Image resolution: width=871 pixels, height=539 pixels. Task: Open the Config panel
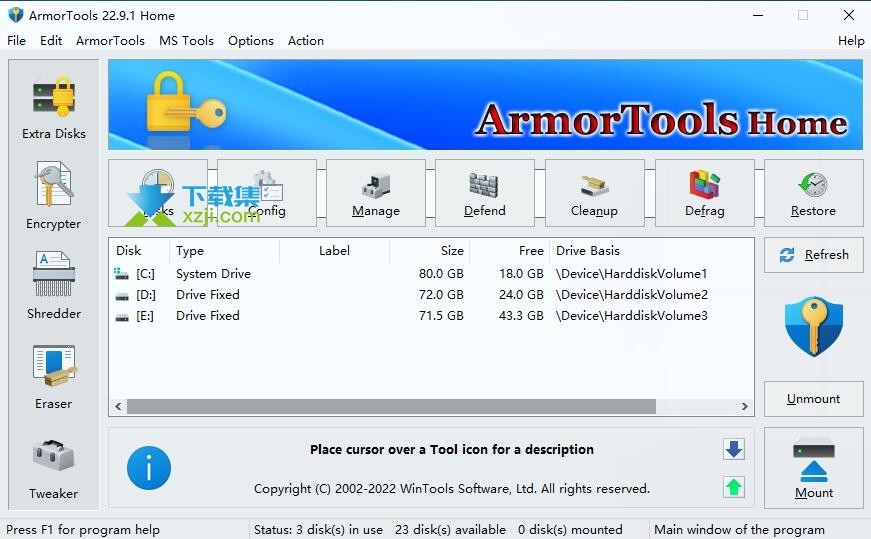(x=267, y=193)
